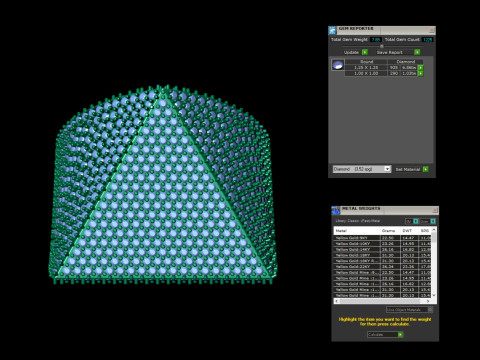Open the Diamond (3.52 spg) material dropdown
This screenshot has height=360, width=480.
(x=362, y=169)
